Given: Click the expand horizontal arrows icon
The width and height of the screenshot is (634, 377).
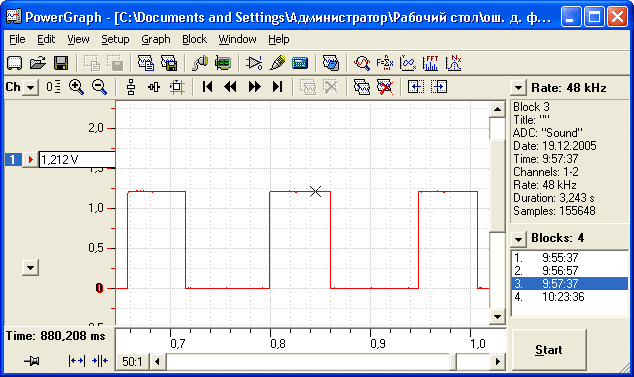Looking at the screenshot, I should (76, 360).
